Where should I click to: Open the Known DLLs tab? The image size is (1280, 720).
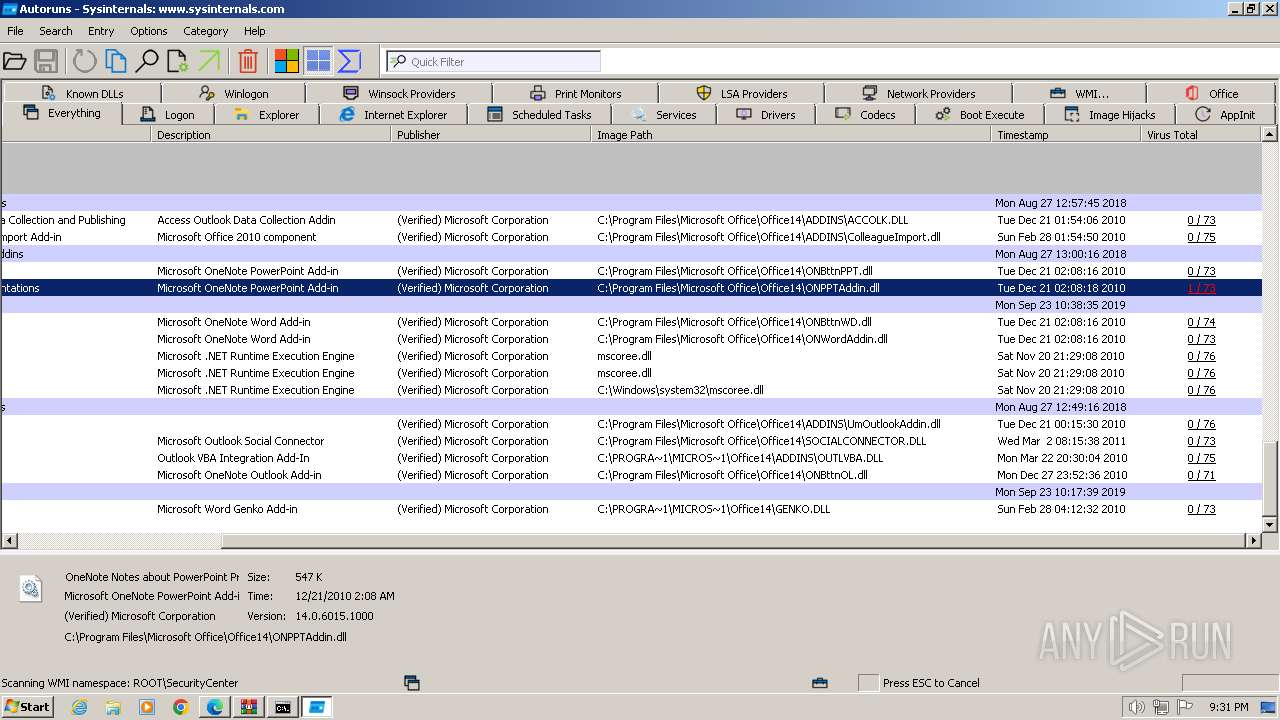pos(82,93)
